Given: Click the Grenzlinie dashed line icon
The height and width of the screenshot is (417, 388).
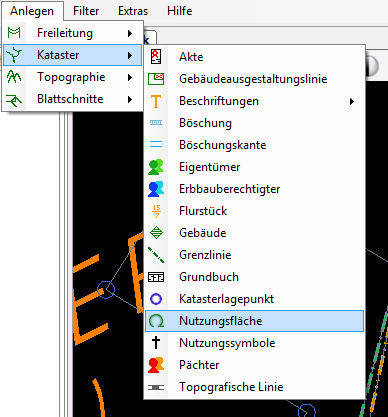Looking at the screenshot, I should point(156,255).
